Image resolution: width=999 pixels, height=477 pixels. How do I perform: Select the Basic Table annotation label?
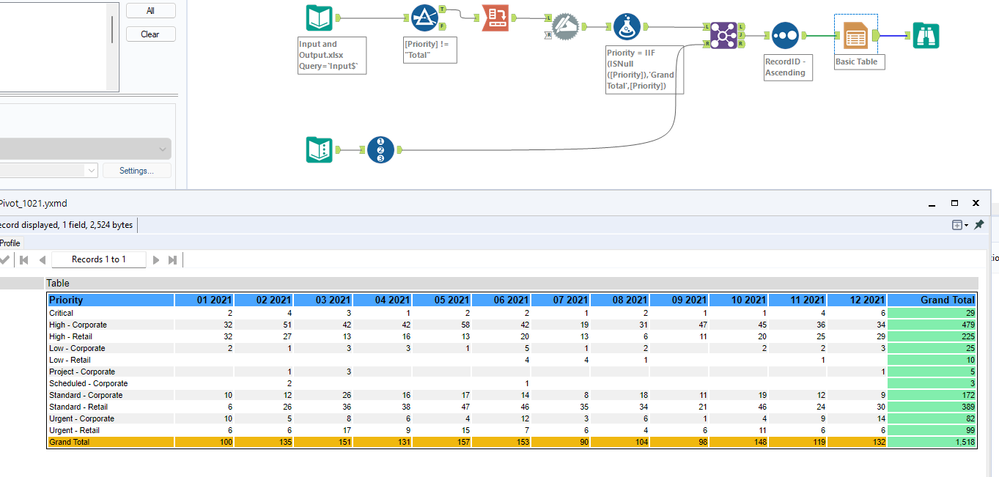coord(859,62)
